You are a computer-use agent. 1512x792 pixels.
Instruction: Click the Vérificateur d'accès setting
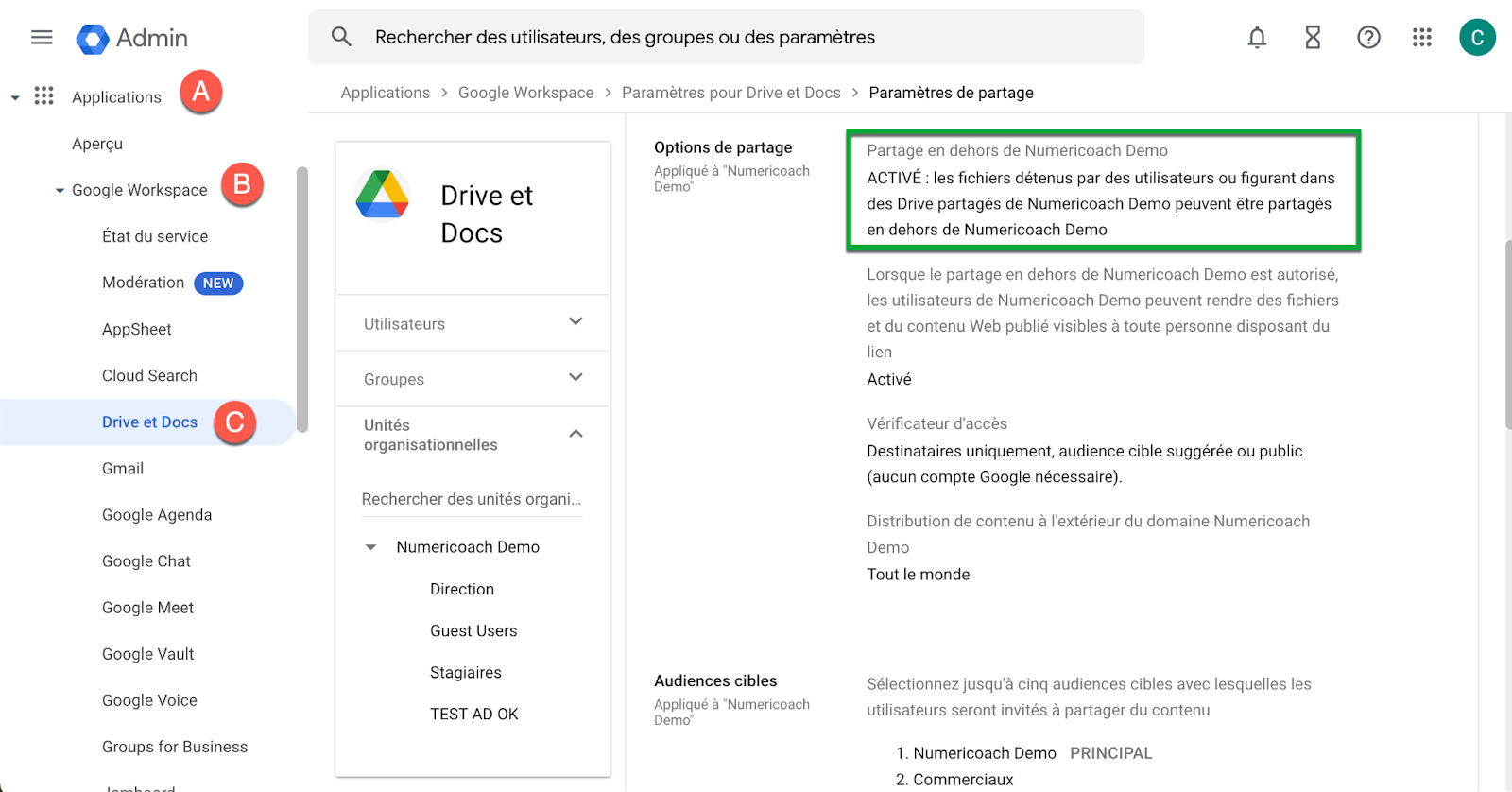point(936,423)
